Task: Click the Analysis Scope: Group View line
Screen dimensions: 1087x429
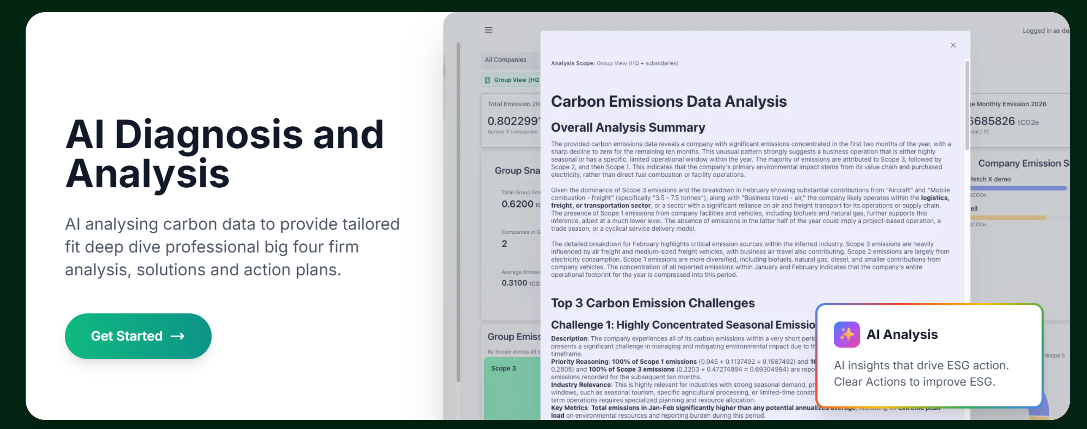Action: click(x=614, y=63)
